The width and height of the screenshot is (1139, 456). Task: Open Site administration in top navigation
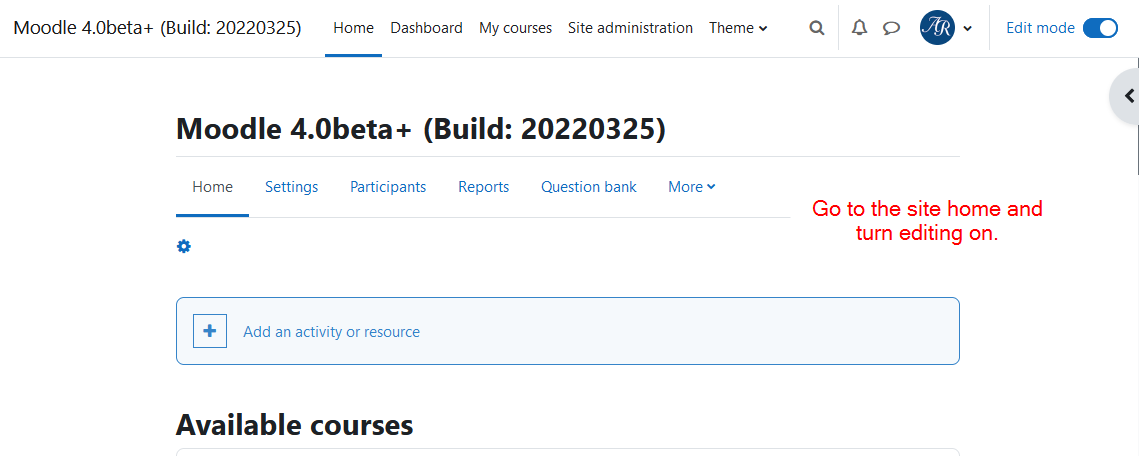point(631,28)
